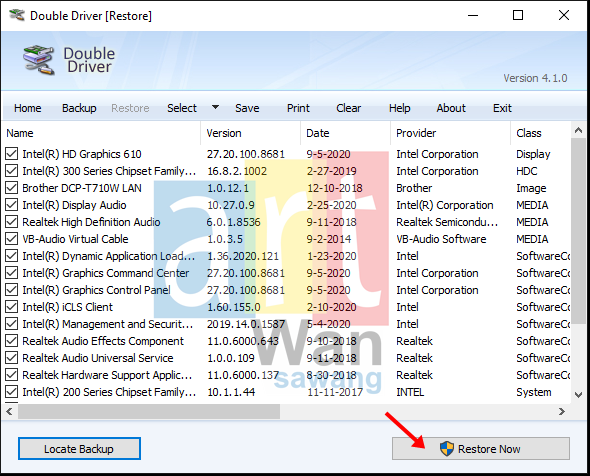Toggle Realtek Audio Effects Component checkbox

(x=12, y=341)
